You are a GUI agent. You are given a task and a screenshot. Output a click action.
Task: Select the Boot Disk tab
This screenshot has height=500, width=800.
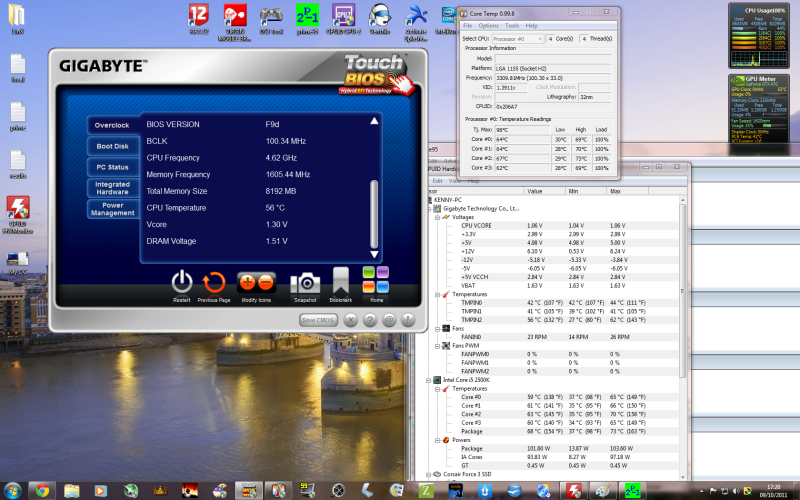(x=112, y=146)
